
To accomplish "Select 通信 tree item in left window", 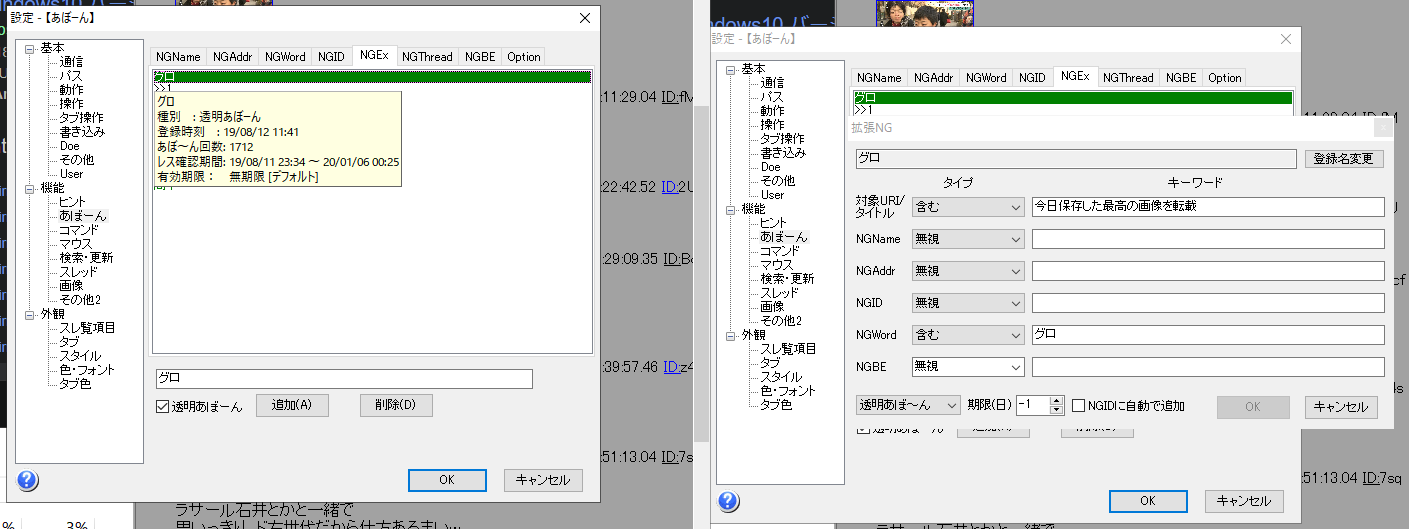I will click(x=71, y=62).
